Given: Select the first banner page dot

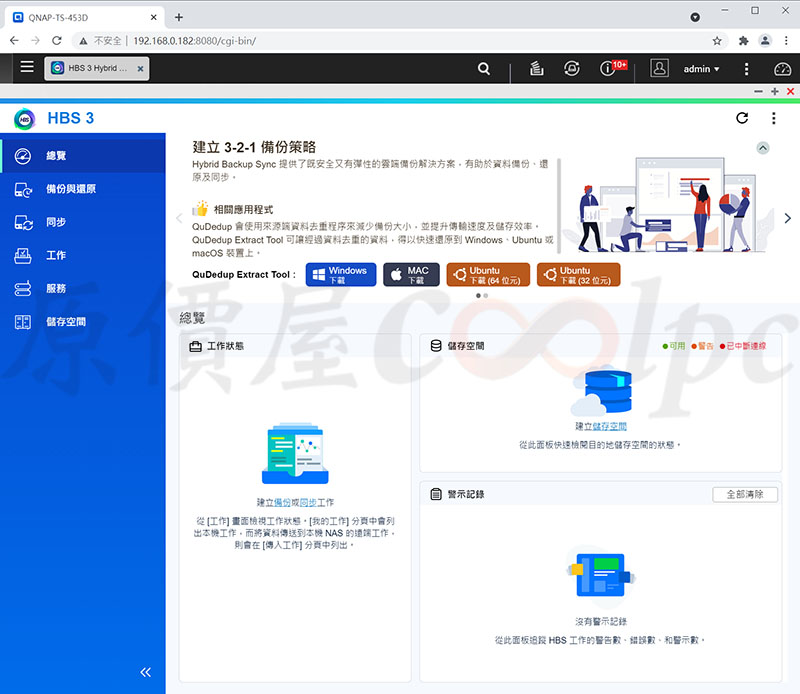Looking at the screenshot, I should click(x=478, y=295).
